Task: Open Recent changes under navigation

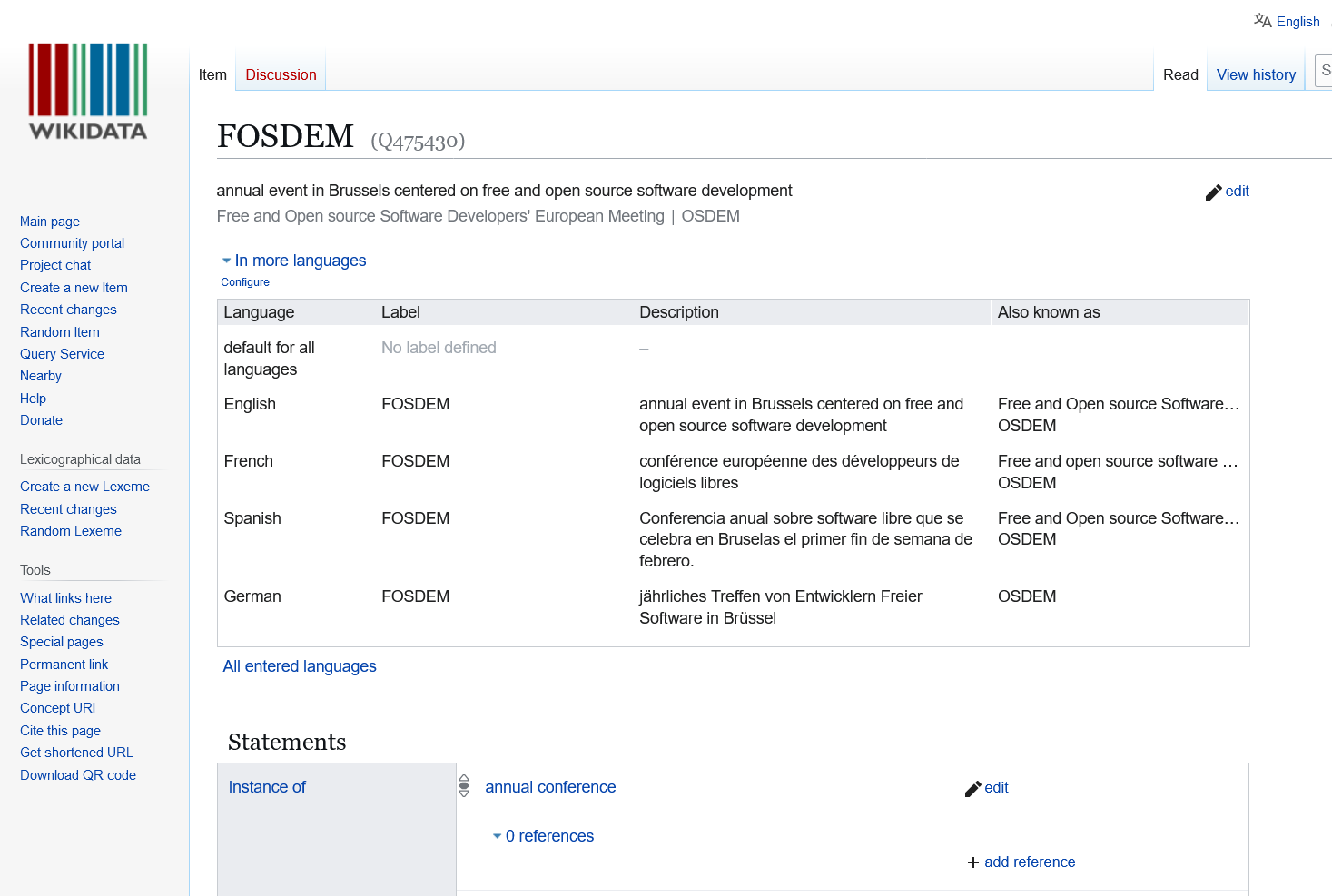Action: click(x=68, y=310)
